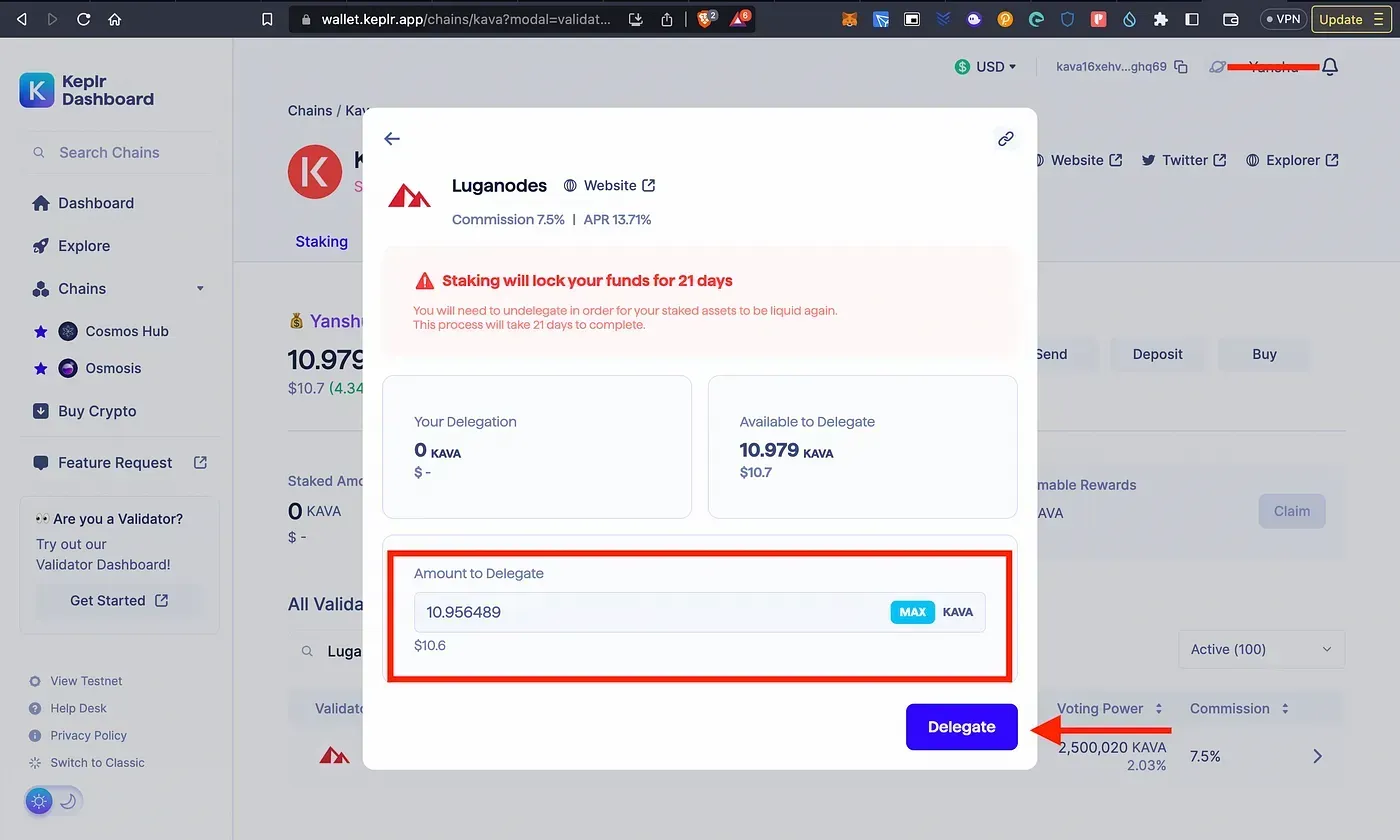Click the install app icon in address bar
This screenshot has height=840, width=1400.
click(x=636, y=19)
